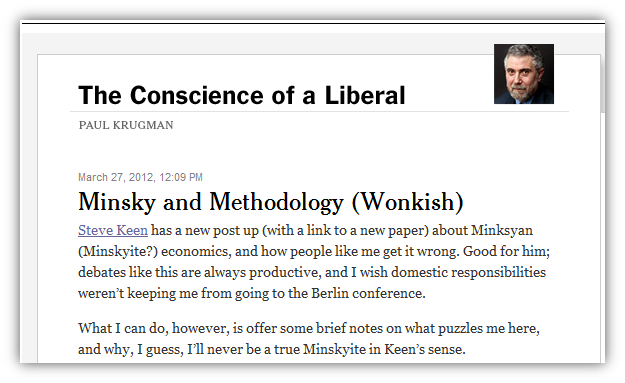
Task: Select the PAUL KRUGMAN author byline
Action: click(126, 125)
